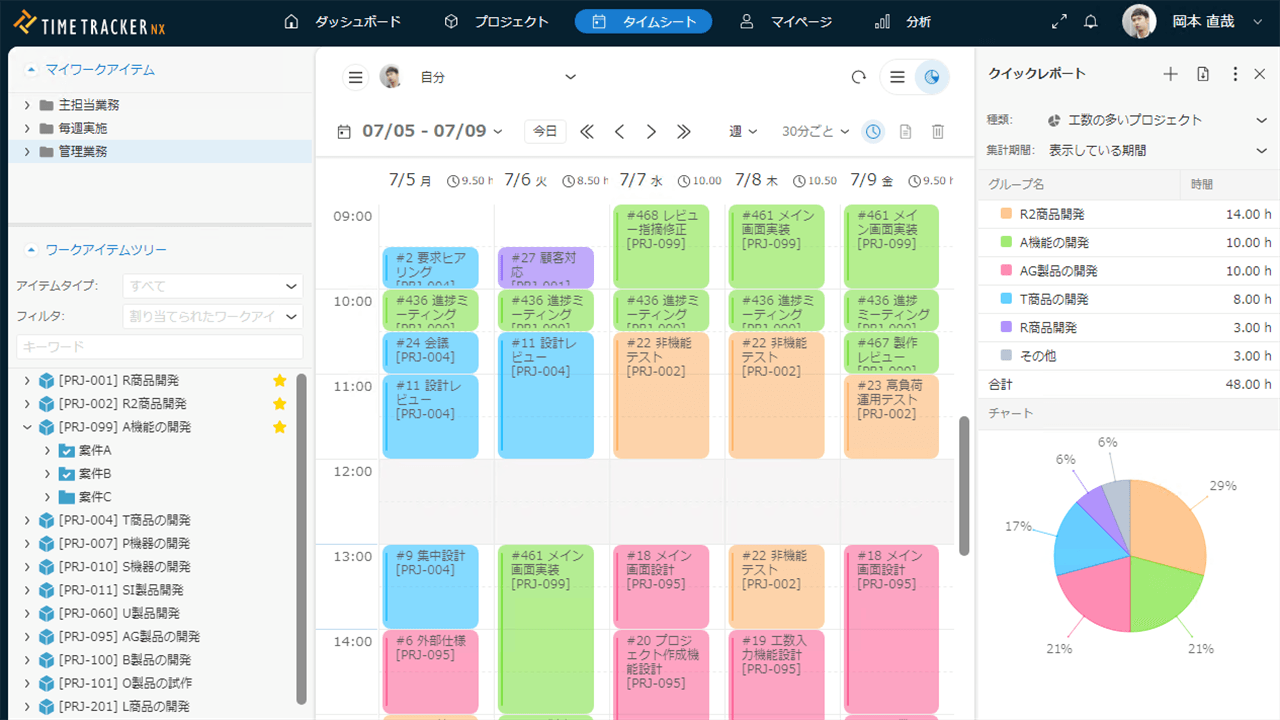Click the キーワード search input field
Screen dimensions: 1280x720
[160, 346]
